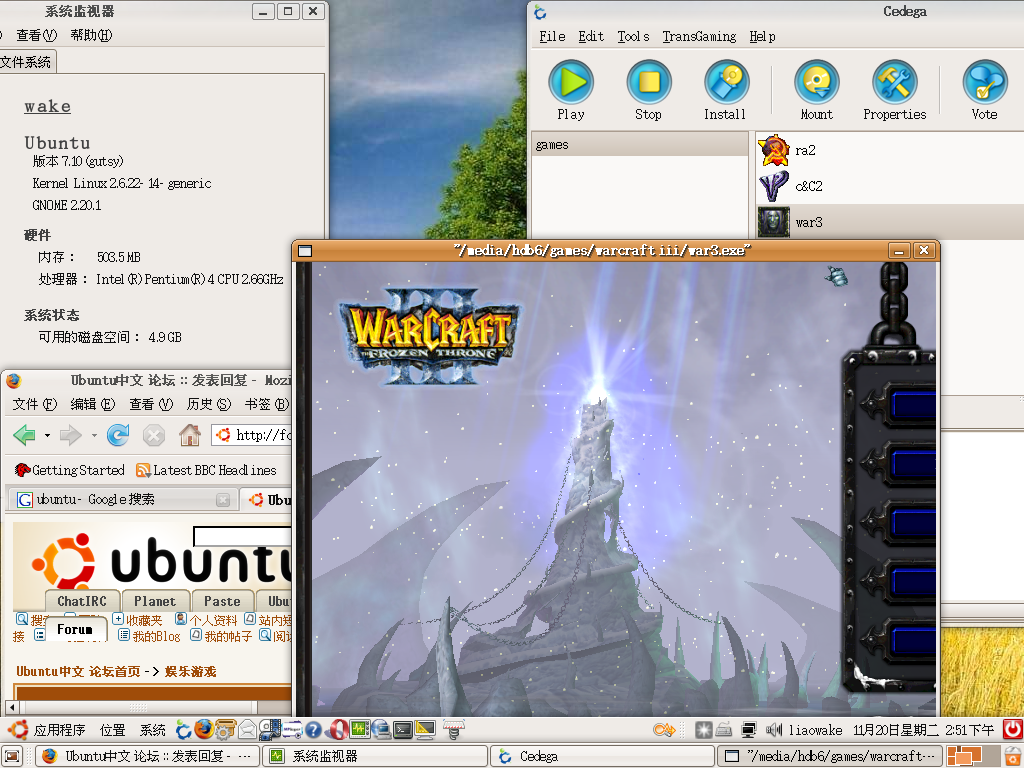
Task: Open the Back history dropdown arrow
Action: click(x=47, y=435)
